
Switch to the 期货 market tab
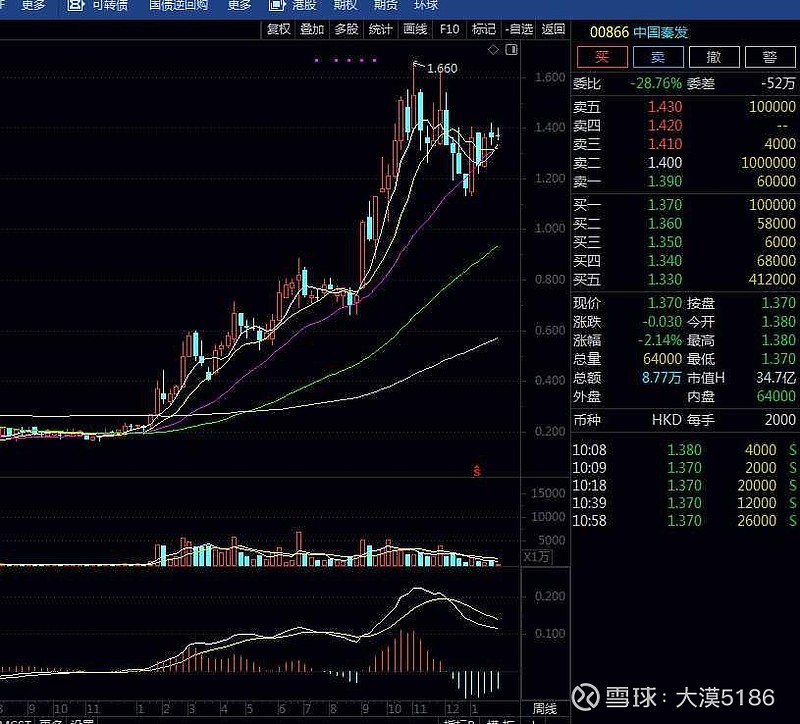[385, 5]
